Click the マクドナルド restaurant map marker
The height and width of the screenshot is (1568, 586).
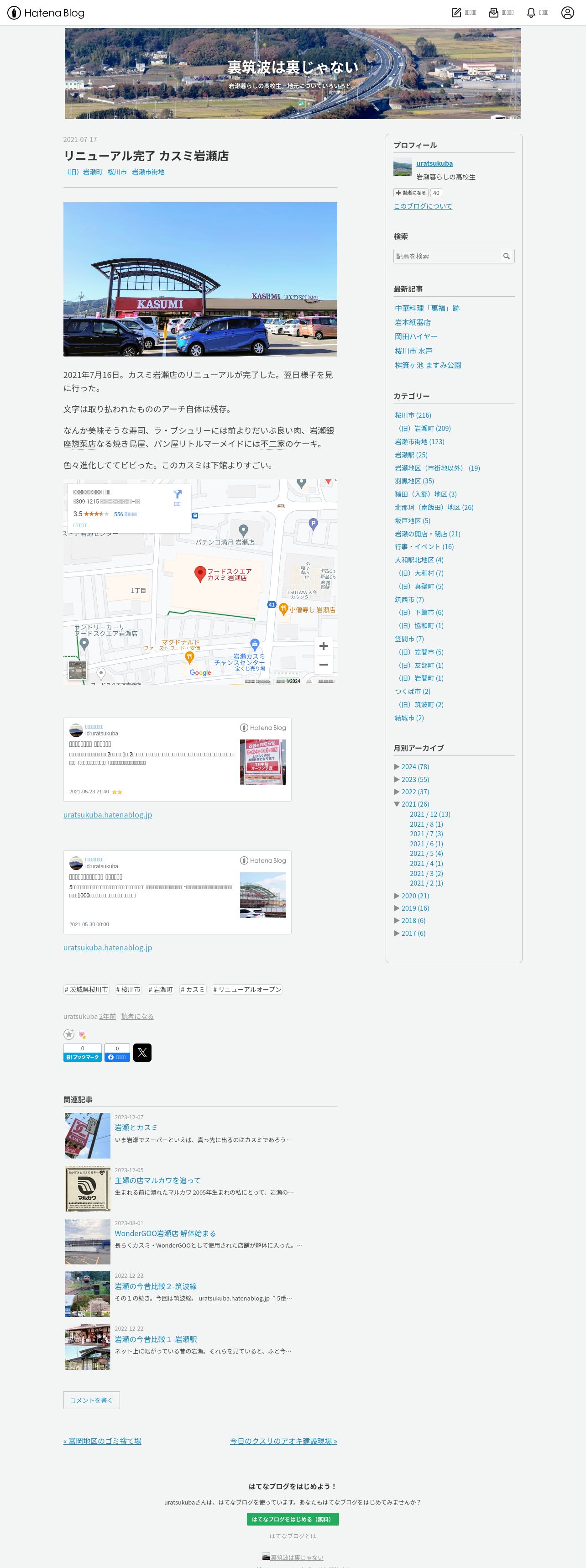[x=189, y=657]
